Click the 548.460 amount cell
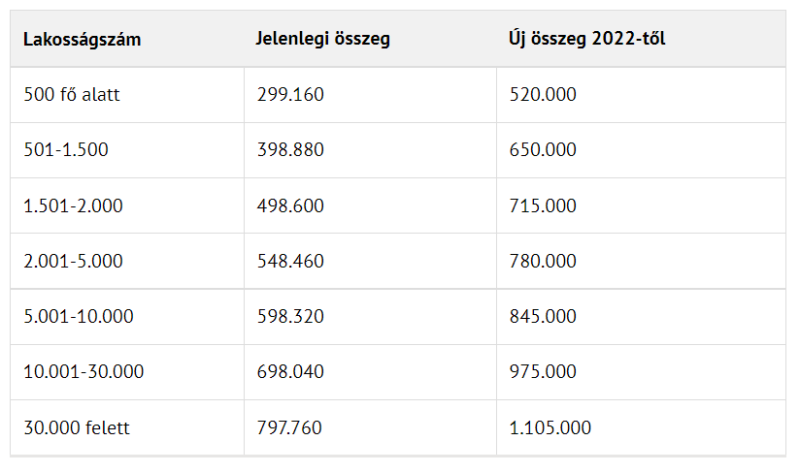 coord(290,261)
